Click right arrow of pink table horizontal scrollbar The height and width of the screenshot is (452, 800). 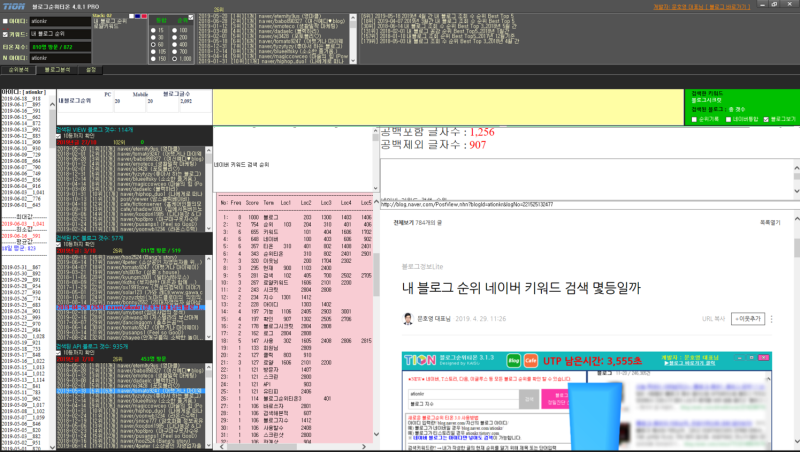point(364,446)
